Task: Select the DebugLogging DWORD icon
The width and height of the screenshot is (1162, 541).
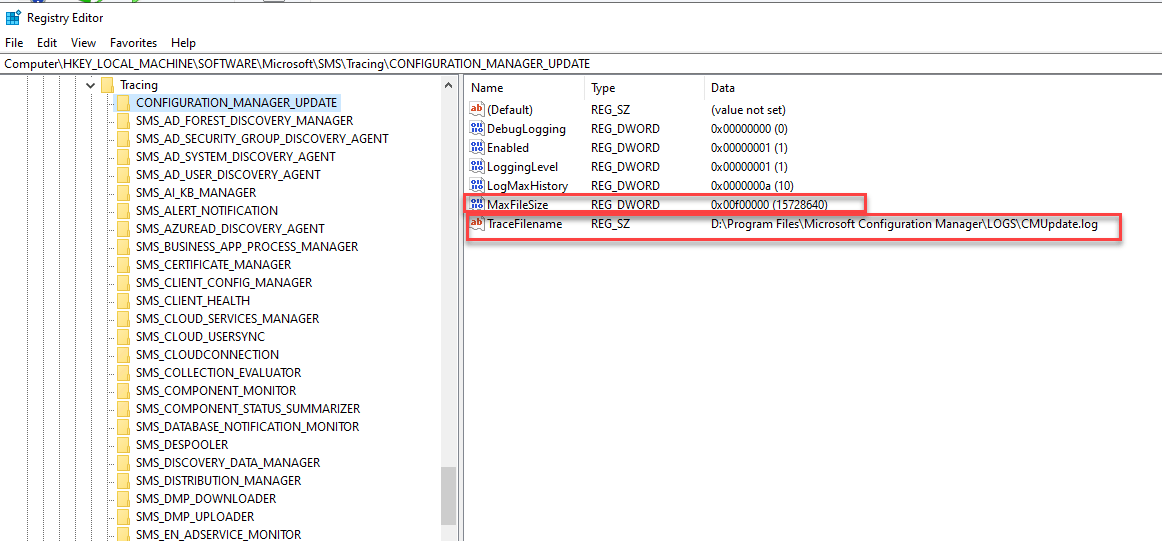Action: click(477, 129)
